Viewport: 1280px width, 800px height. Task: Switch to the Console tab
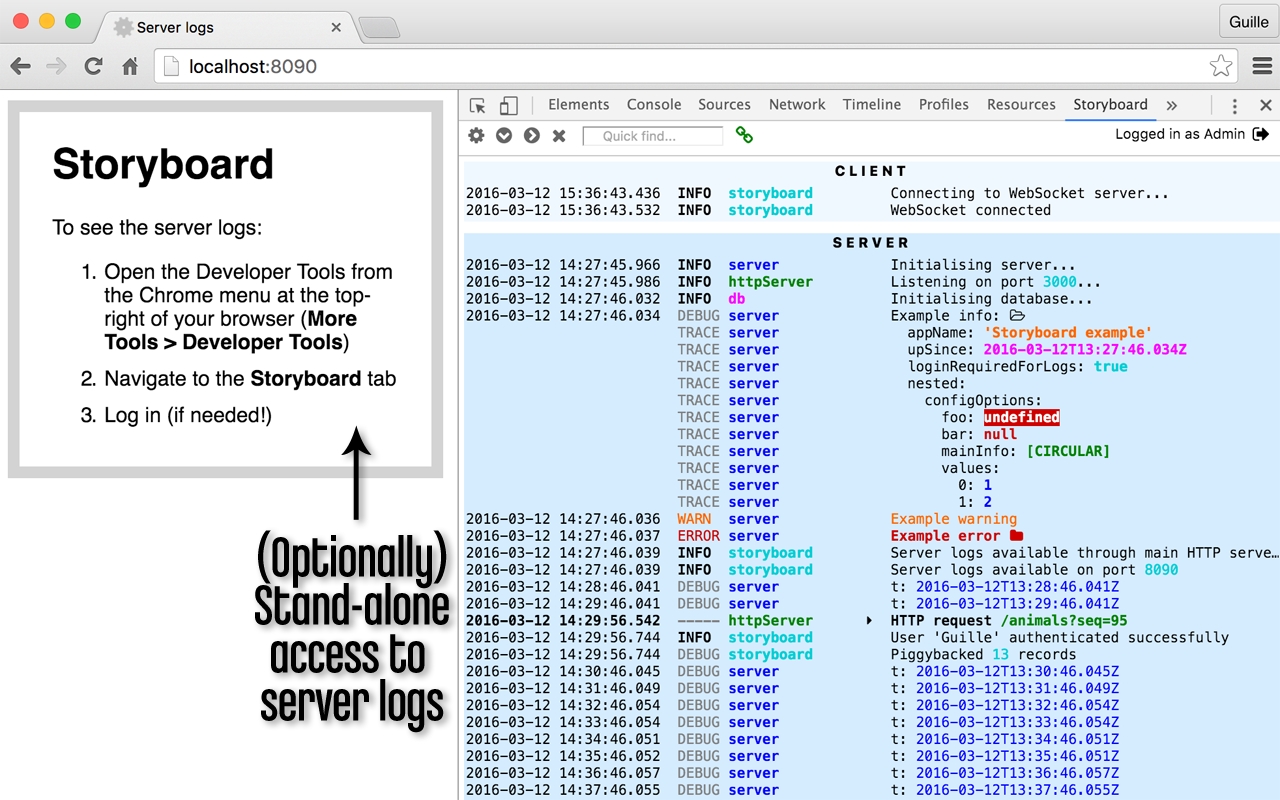tap(654, 104)
